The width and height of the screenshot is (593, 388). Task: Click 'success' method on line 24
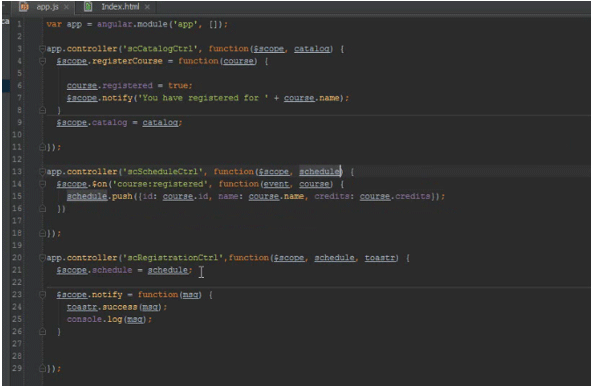point(120,307)
